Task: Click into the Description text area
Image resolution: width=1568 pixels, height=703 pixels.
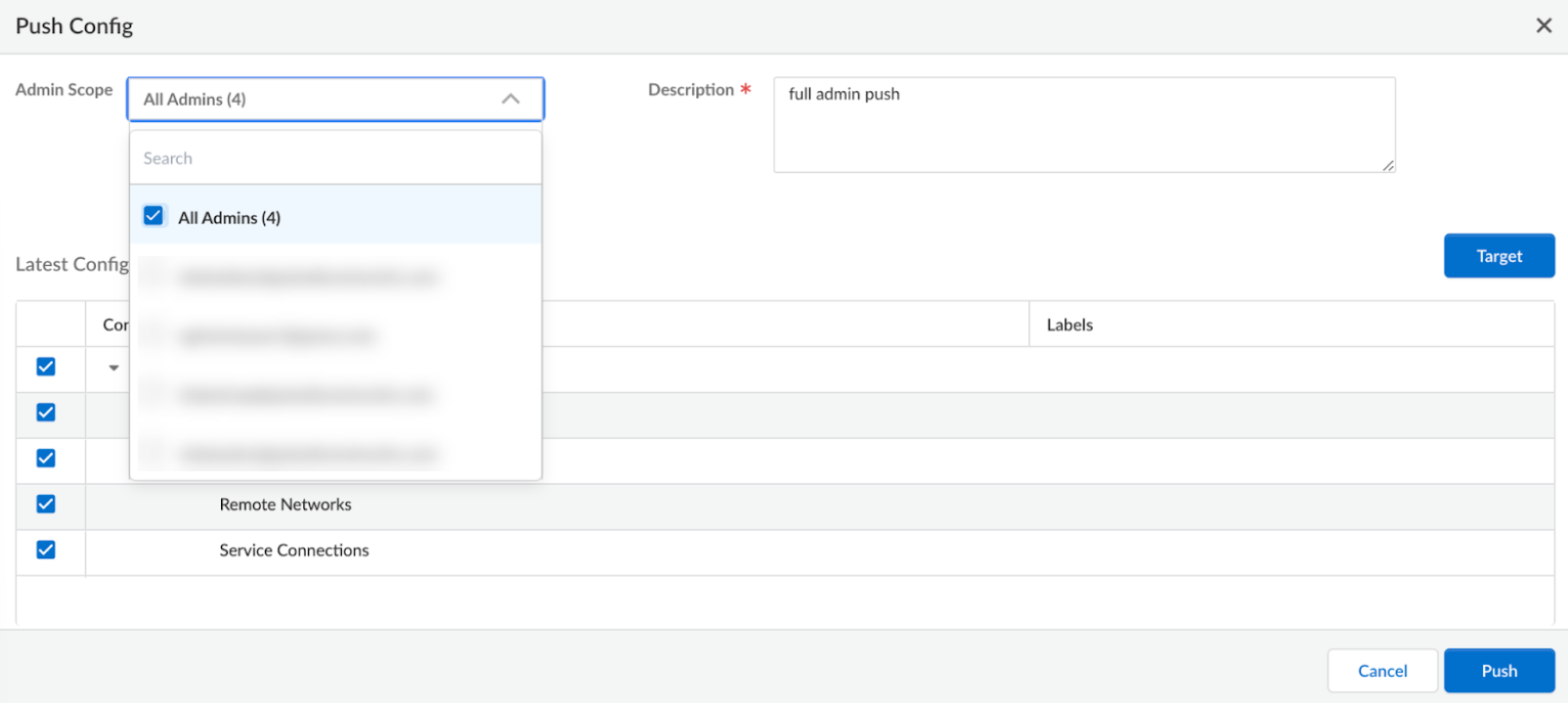Action: [1083, 124]
